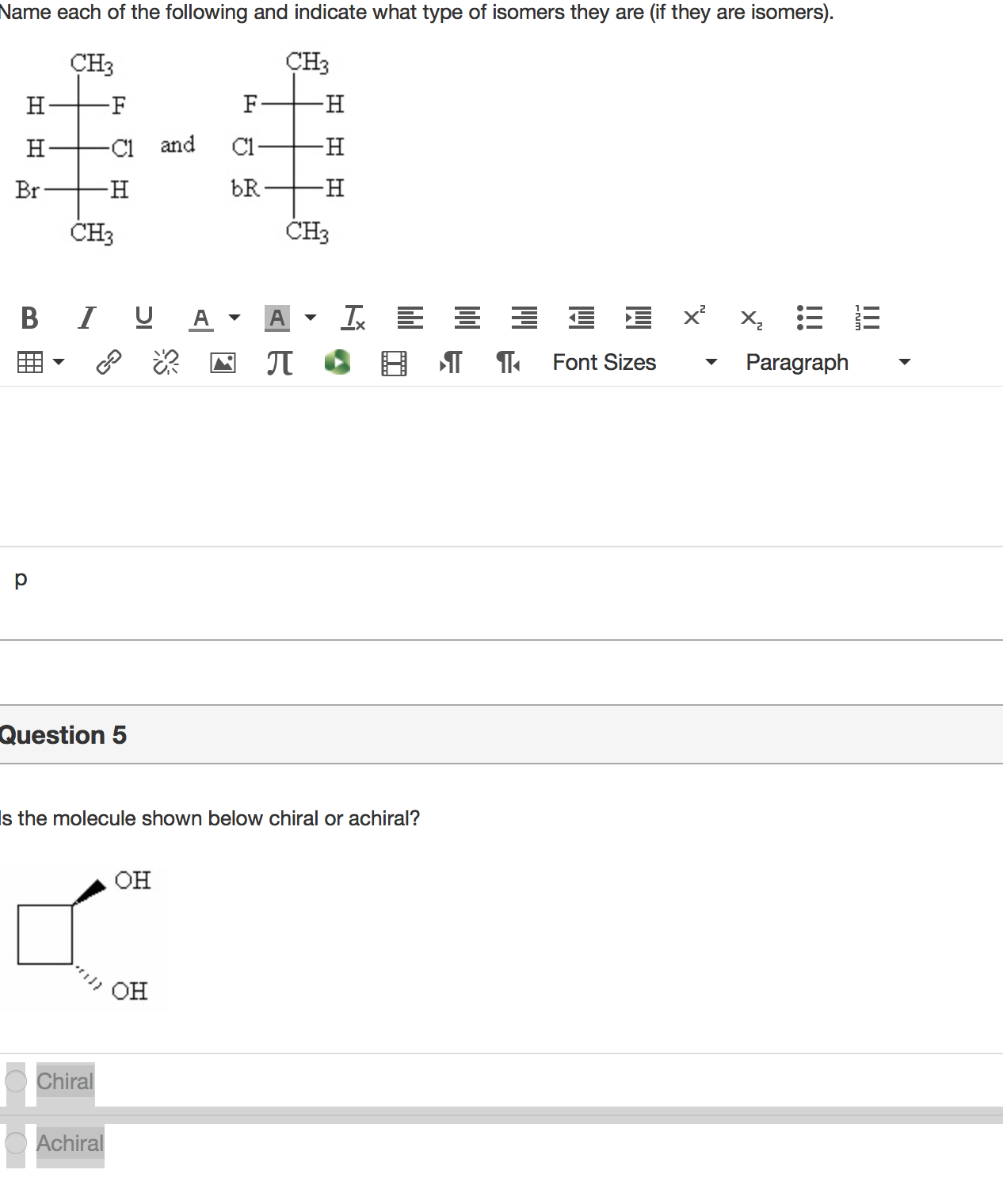Open the Font Sizes dropdown
Image resolution: width=1003 pixels, height=1204 pixels.
coord(635,363)
